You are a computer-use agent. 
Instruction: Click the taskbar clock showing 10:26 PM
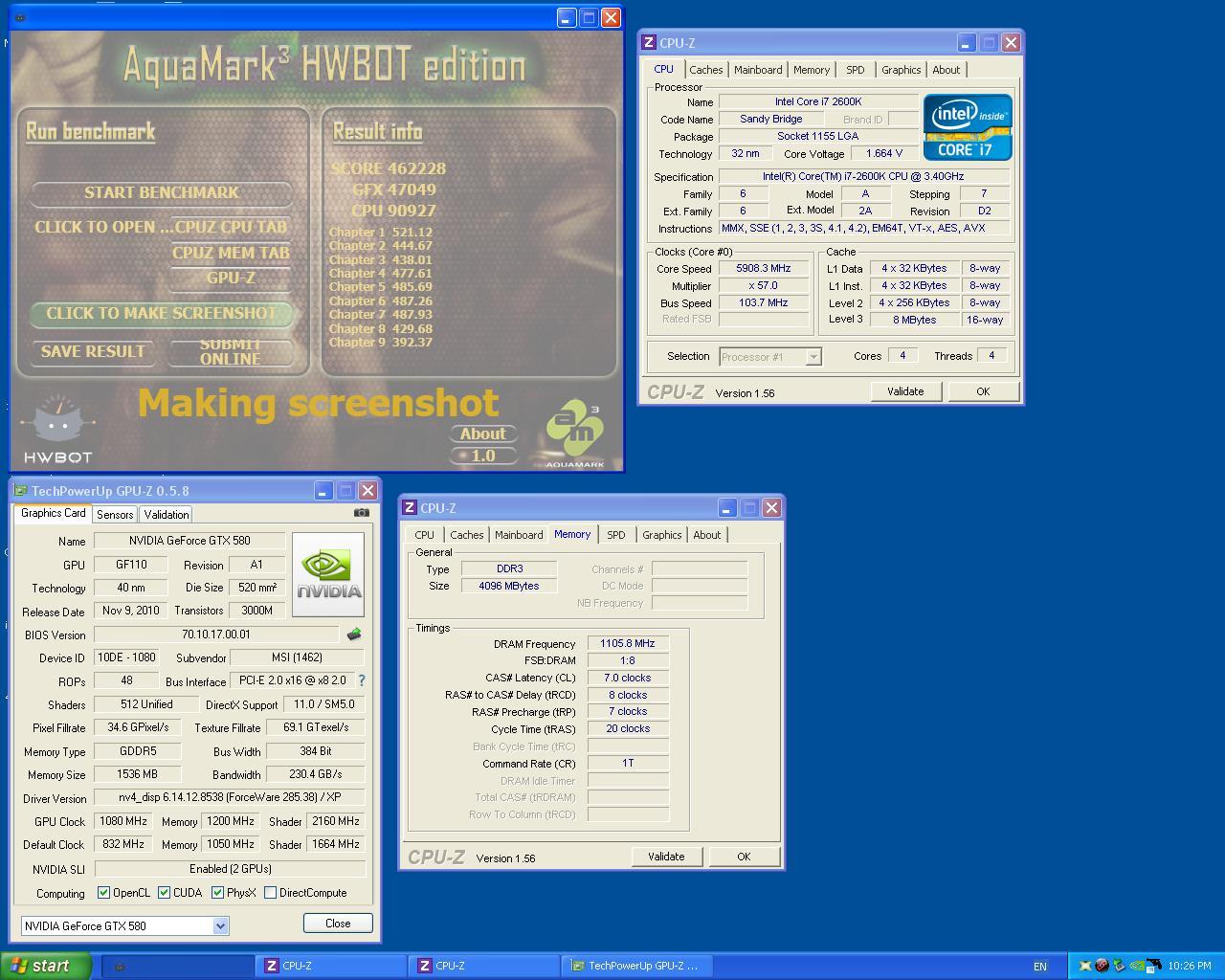[x=1190, y=967]
